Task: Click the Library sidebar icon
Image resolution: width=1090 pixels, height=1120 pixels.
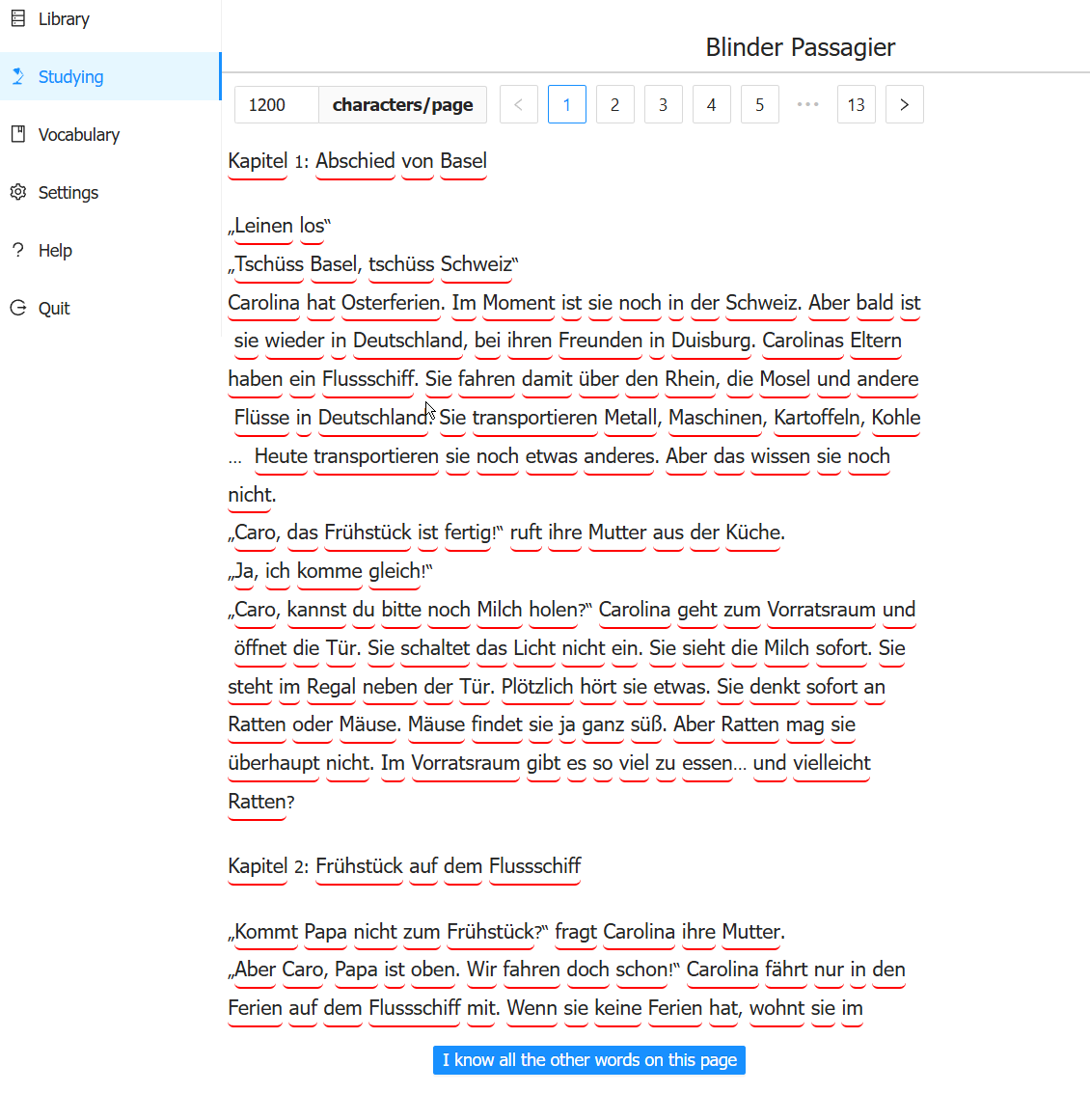Action: (x=18, y=18)
